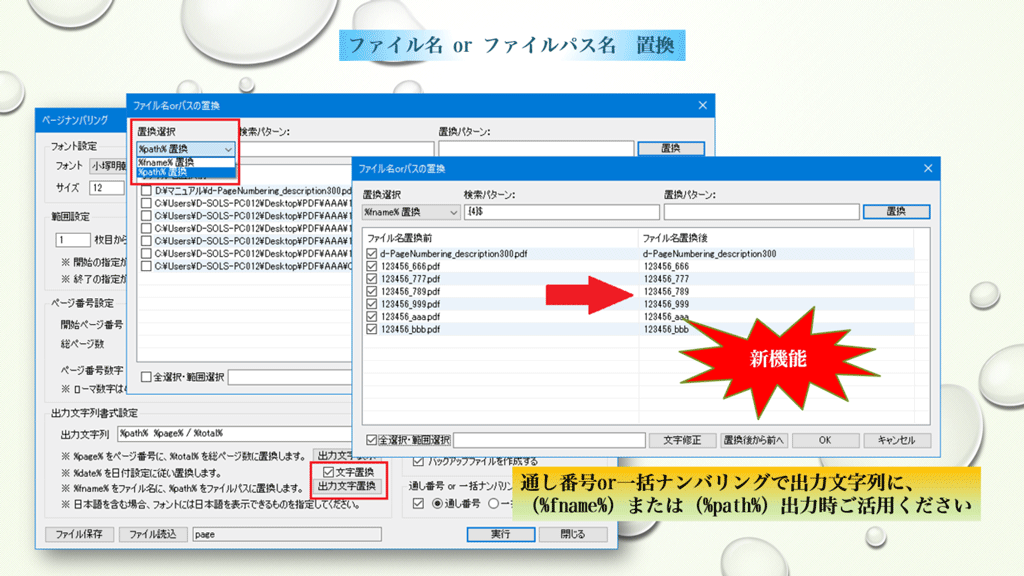Click the 検索パターン input field in front dialog
Image resolution: width=1024 pixels, height=576 pixels.
(x=560, y=212)
